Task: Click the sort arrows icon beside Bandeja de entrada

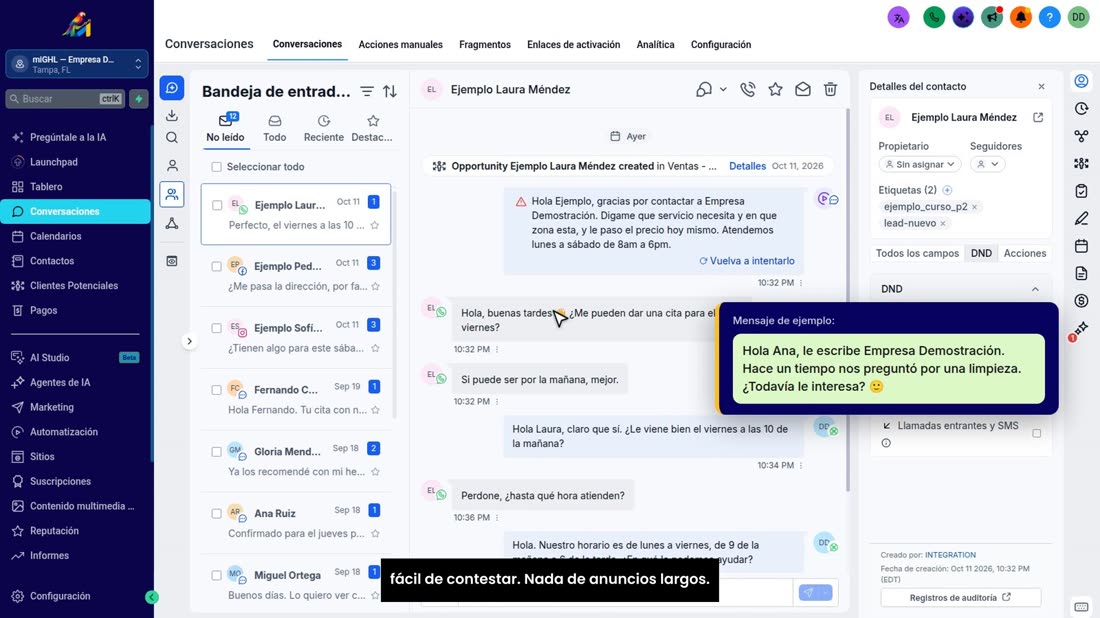Action: 389,91
